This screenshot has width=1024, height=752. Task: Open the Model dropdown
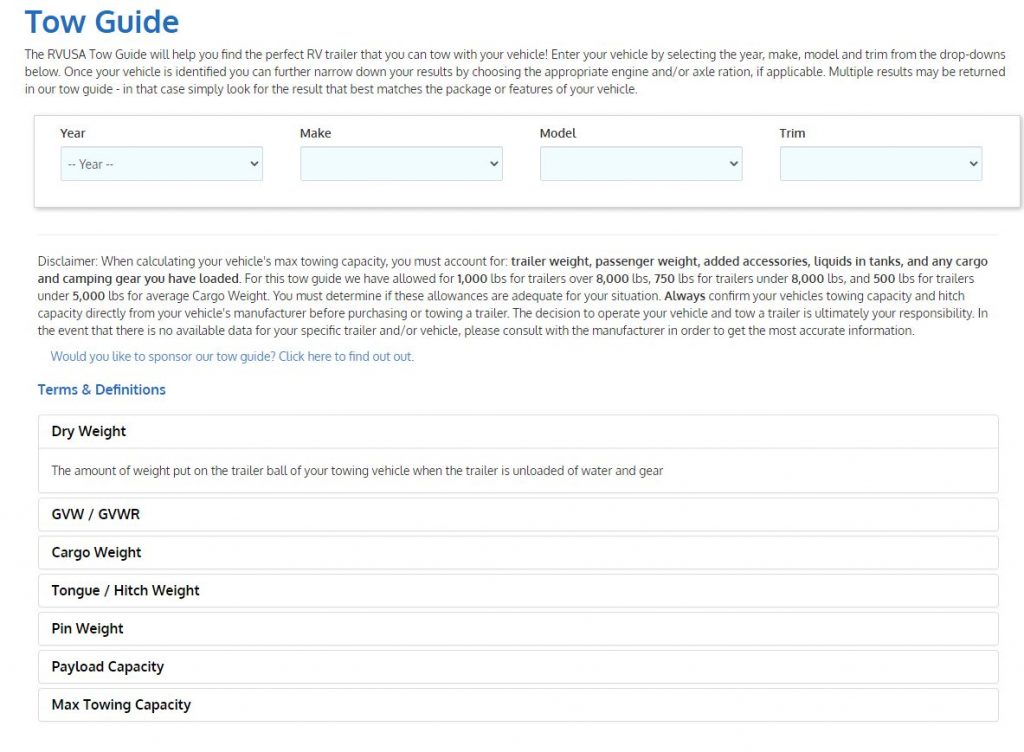(x=641, y=164)
